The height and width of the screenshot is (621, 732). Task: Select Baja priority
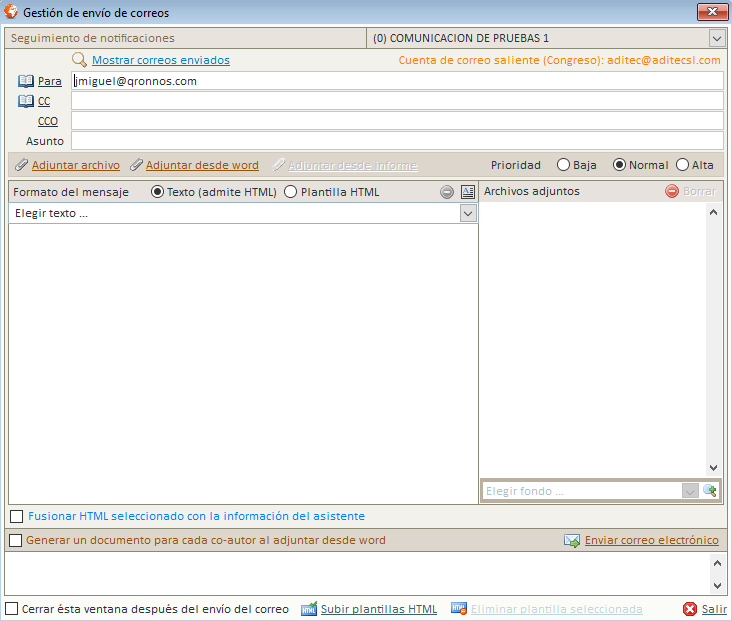(563, 165)
